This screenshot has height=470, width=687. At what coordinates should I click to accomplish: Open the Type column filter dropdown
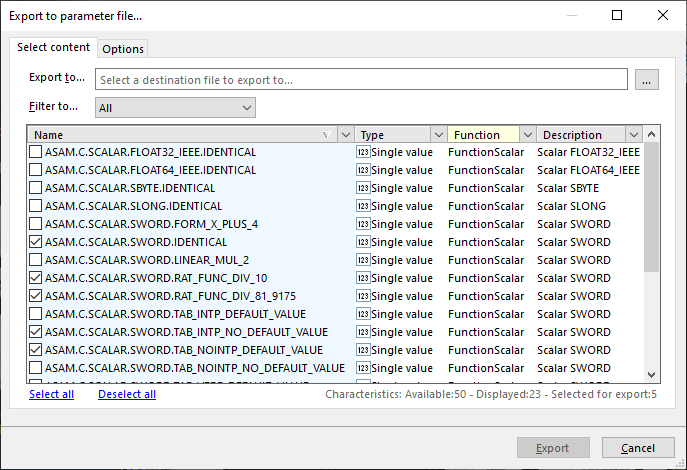pos(438,135)
